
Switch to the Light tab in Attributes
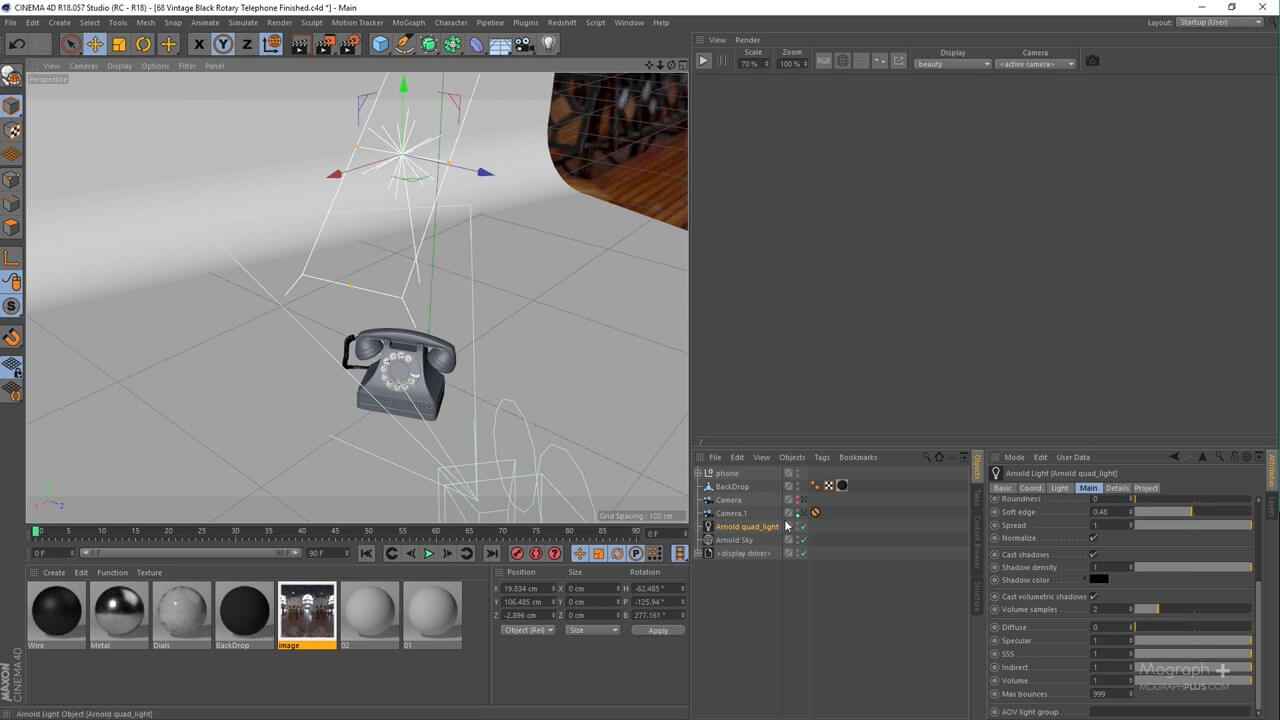click(x=1059, y=488)
